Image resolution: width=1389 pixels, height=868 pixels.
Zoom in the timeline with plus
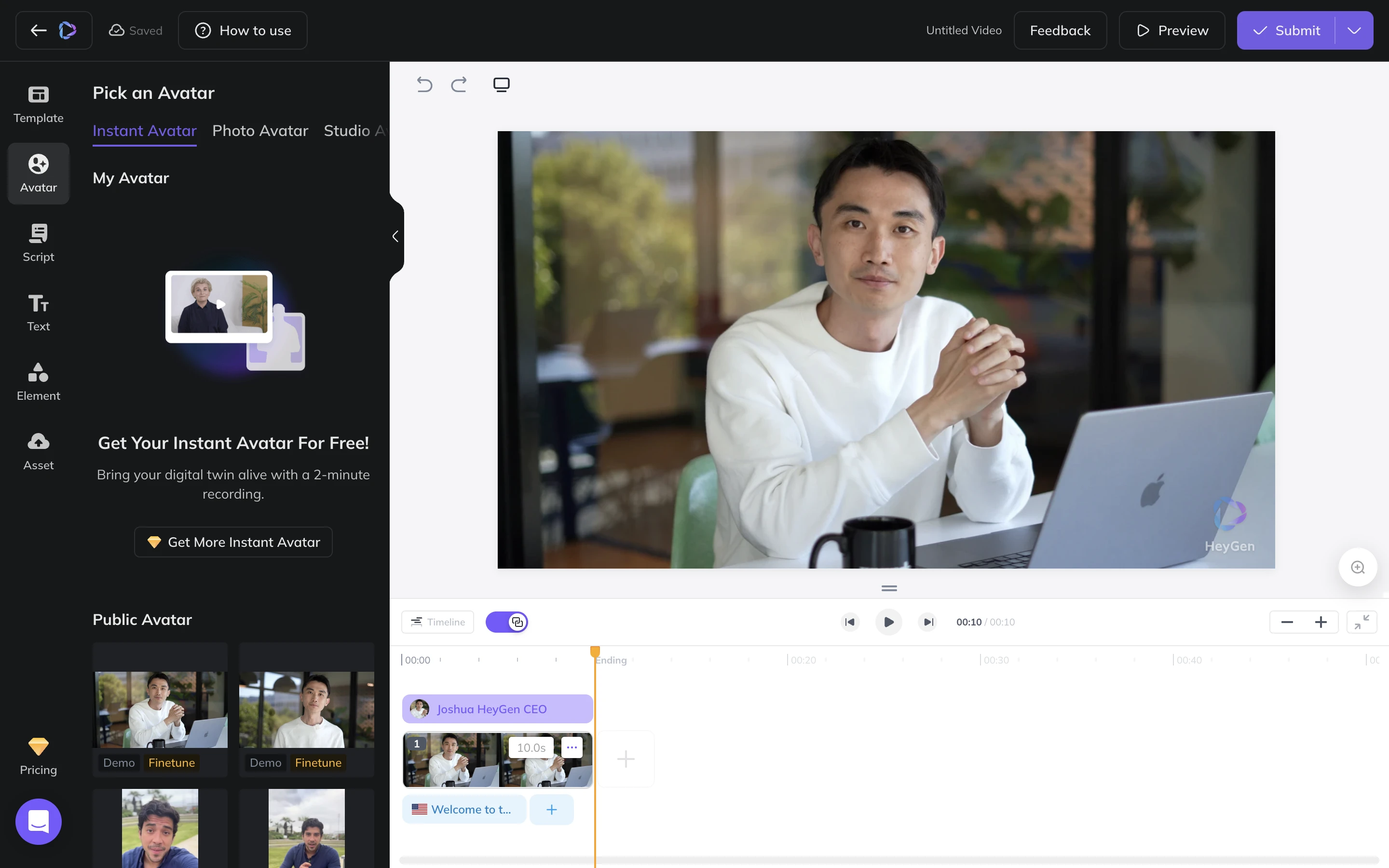pos(1321,622)
